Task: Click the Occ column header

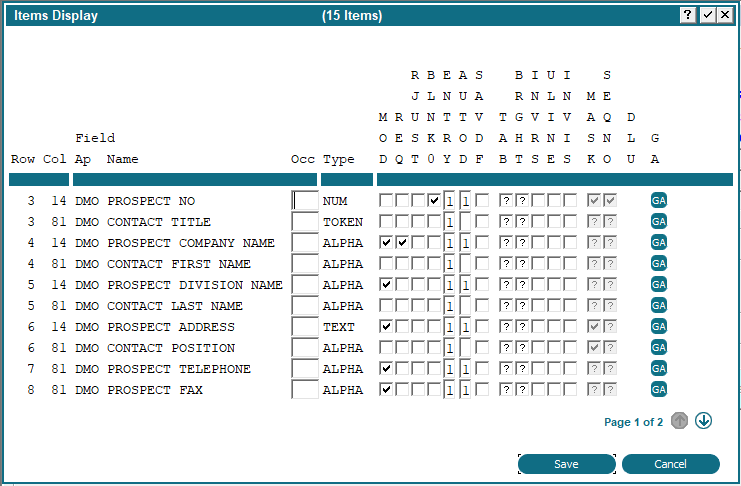Action: pos(303,159)
